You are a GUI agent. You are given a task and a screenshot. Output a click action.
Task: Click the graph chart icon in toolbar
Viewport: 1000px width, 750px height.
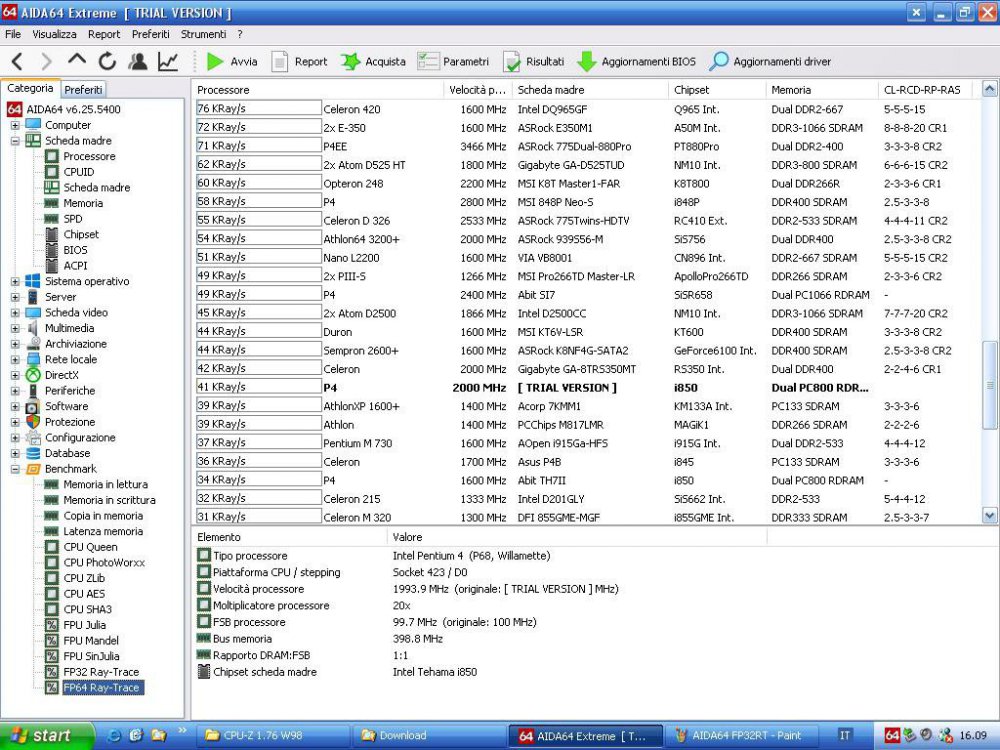tap(168, 62)
